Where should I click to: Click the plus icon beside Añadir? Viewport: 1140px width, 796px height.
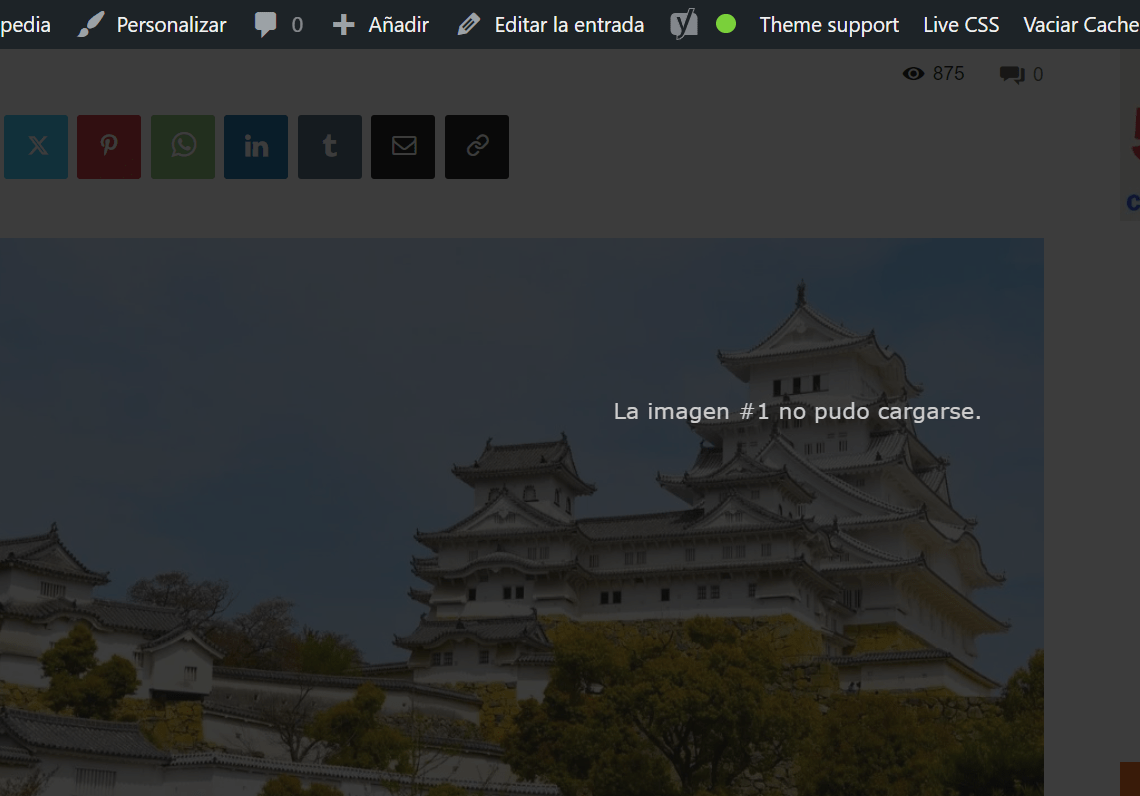(x=343, y=25)
